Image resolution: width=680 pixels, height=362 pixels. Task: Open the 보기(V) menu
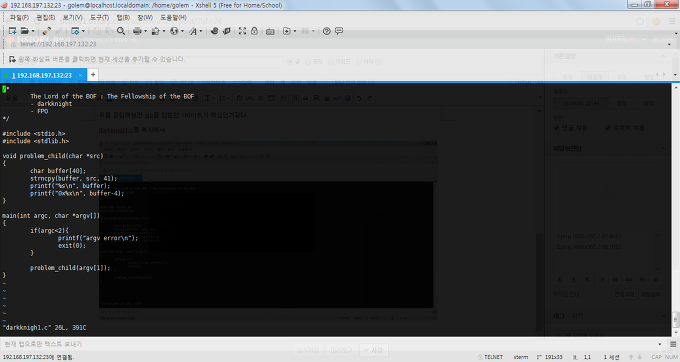pos(72,17)
